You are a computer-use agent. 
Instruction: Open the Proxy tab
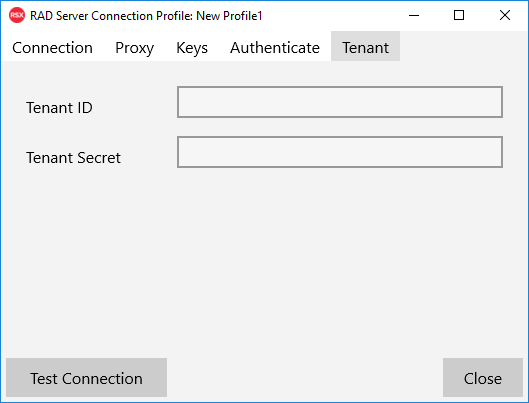135,48
